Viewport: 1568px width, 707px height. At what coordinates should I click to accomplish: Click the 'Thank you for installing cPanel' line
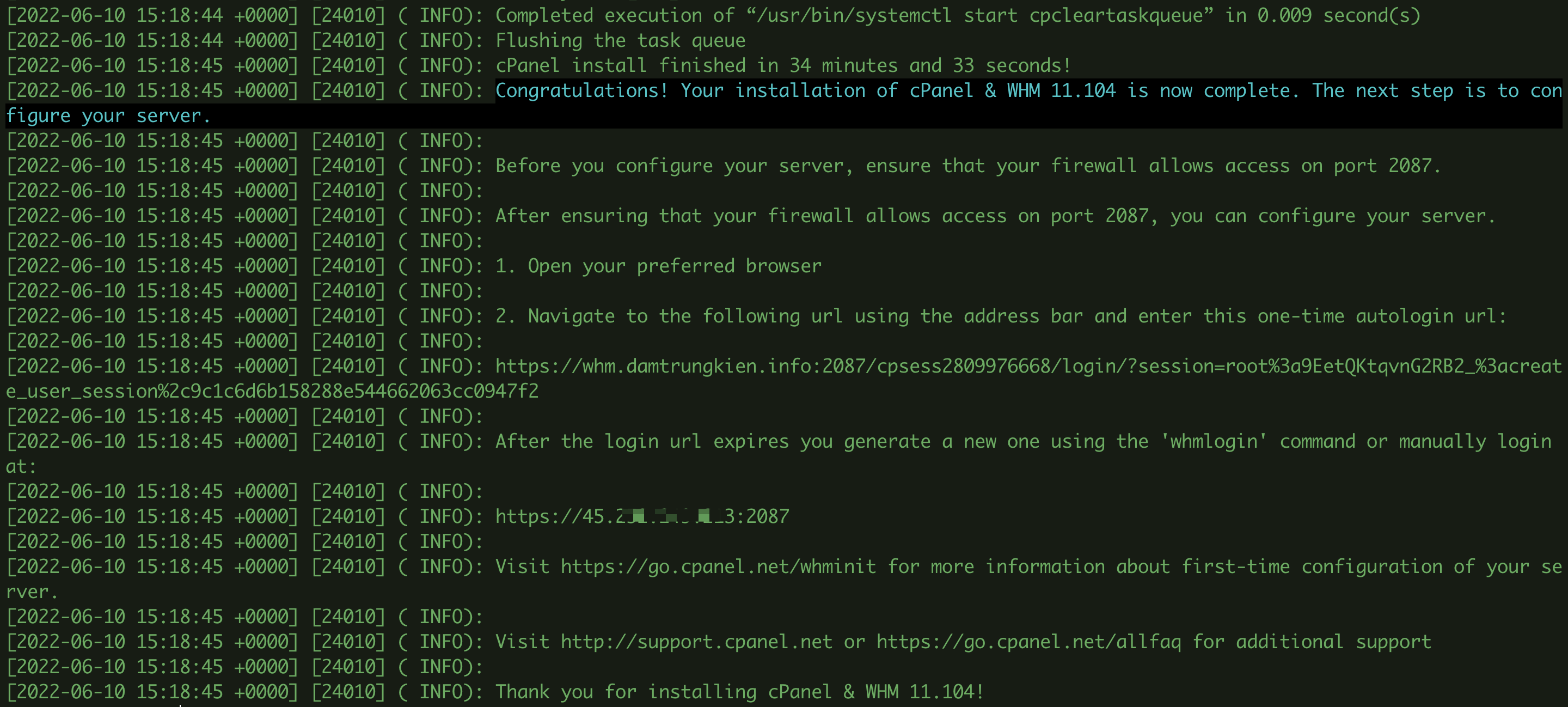(739, 692)
